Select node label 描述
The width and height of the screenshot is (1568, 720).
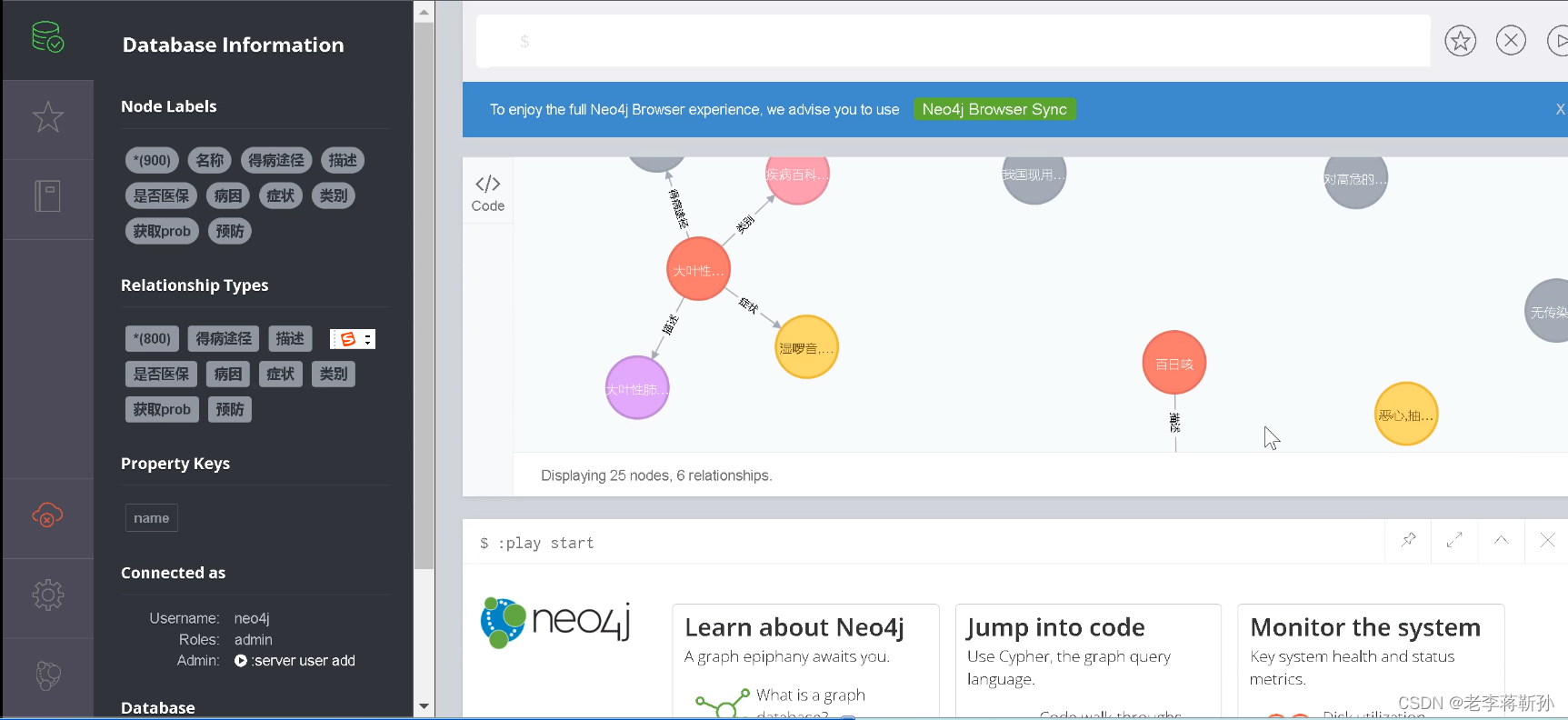pyautogui.click(x=343, y=160)
